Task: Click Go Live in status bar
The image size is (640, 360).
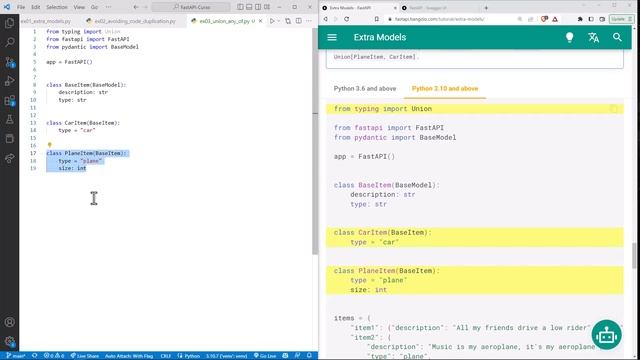Action: click(x=265, y=356)
